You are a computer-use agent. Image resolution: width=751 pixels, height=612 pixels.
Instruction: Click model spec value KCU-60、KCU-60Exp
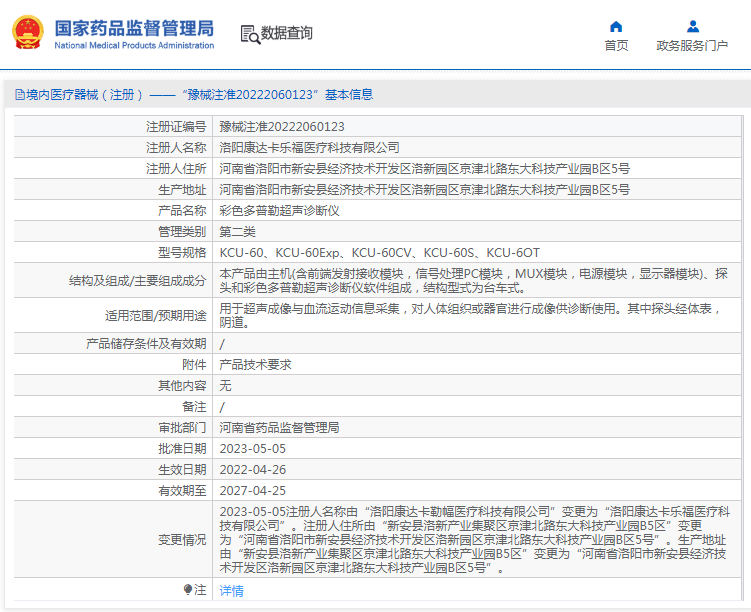(x=379, y=253)
